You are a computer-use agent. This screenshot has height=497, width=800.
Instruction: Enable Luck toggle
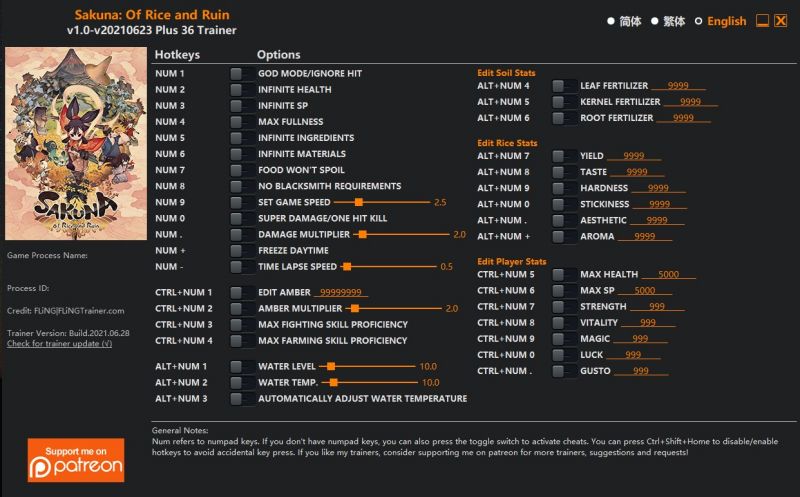click(x=564, y=355)
